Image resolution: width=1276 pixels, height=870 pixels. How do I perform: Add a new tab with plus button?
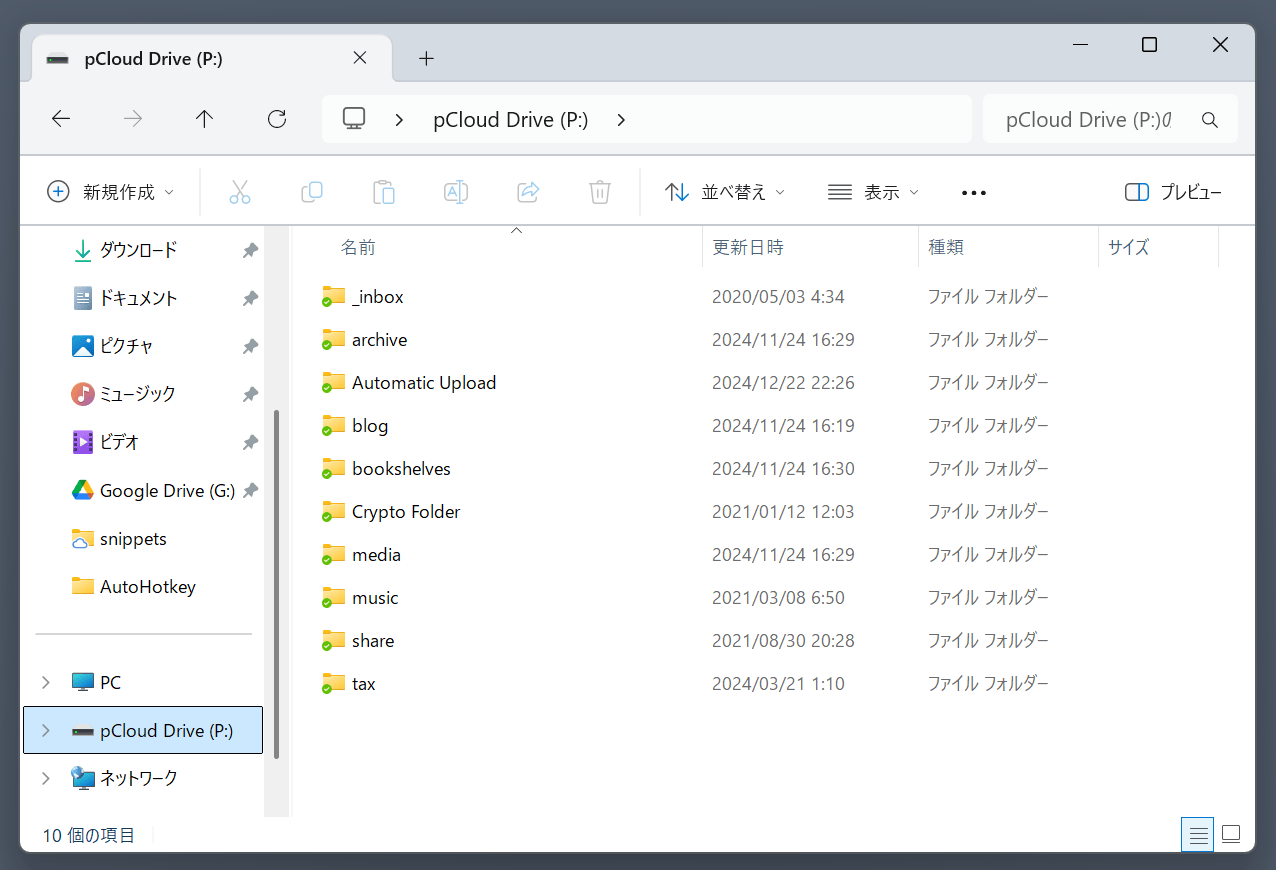point(426,59)
